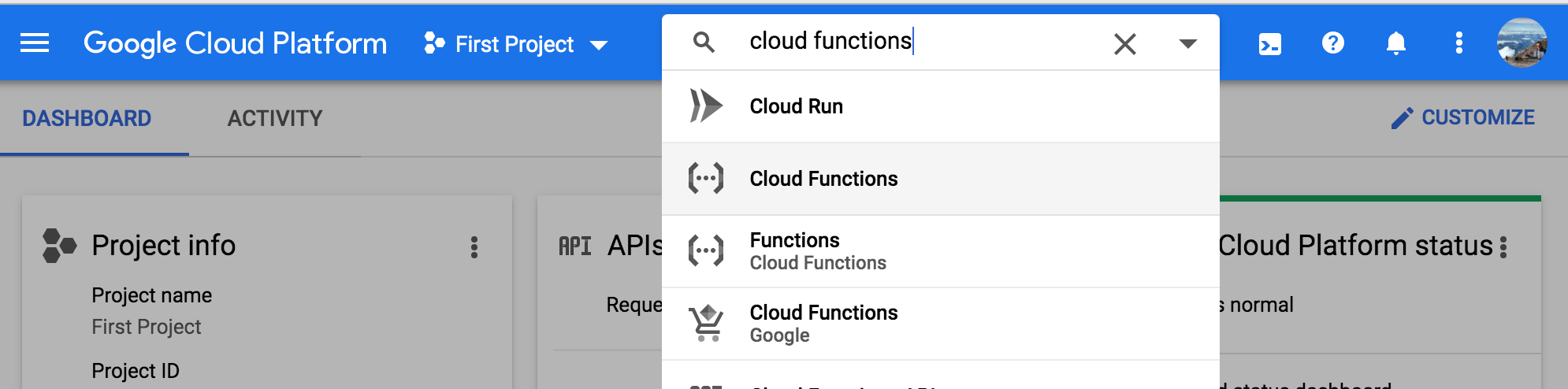Open the First Project selector dropdown
1568x389 pixels.
[516, 44]
